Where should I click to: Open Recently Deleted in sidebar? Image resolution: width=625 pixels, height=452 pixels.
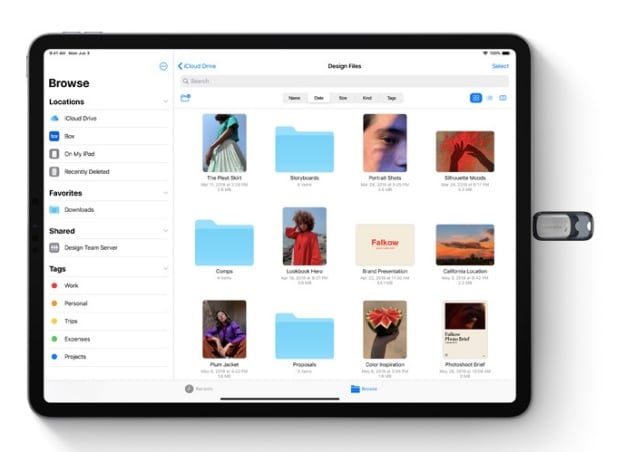point(86,171)
